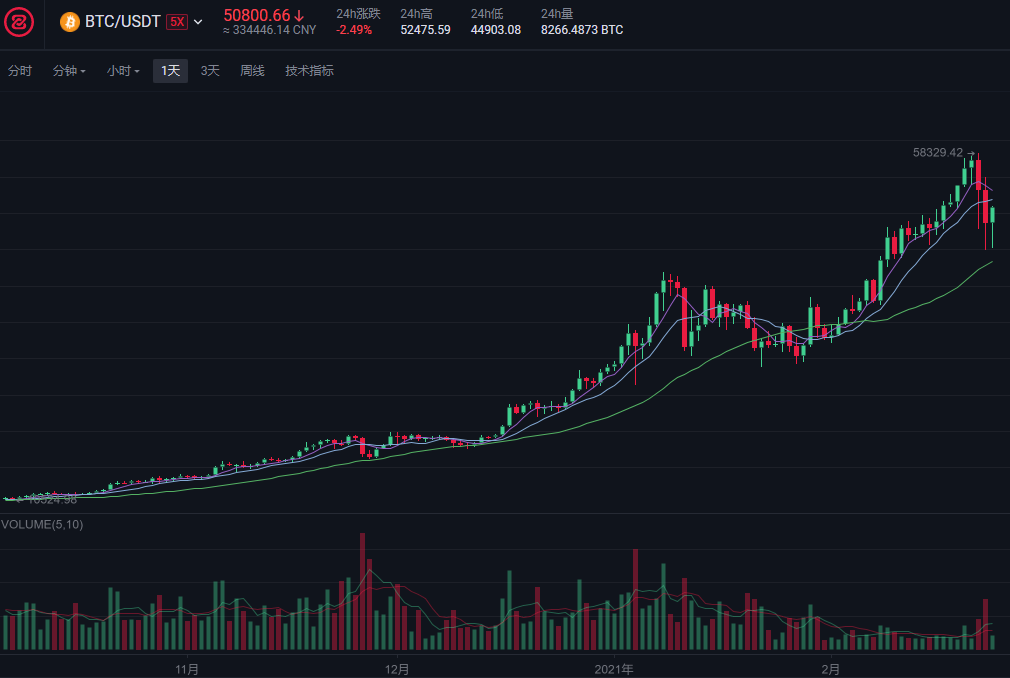
Task: Click the 5X leverage badge
Action: pyautogui.click(x=176, y=22)
